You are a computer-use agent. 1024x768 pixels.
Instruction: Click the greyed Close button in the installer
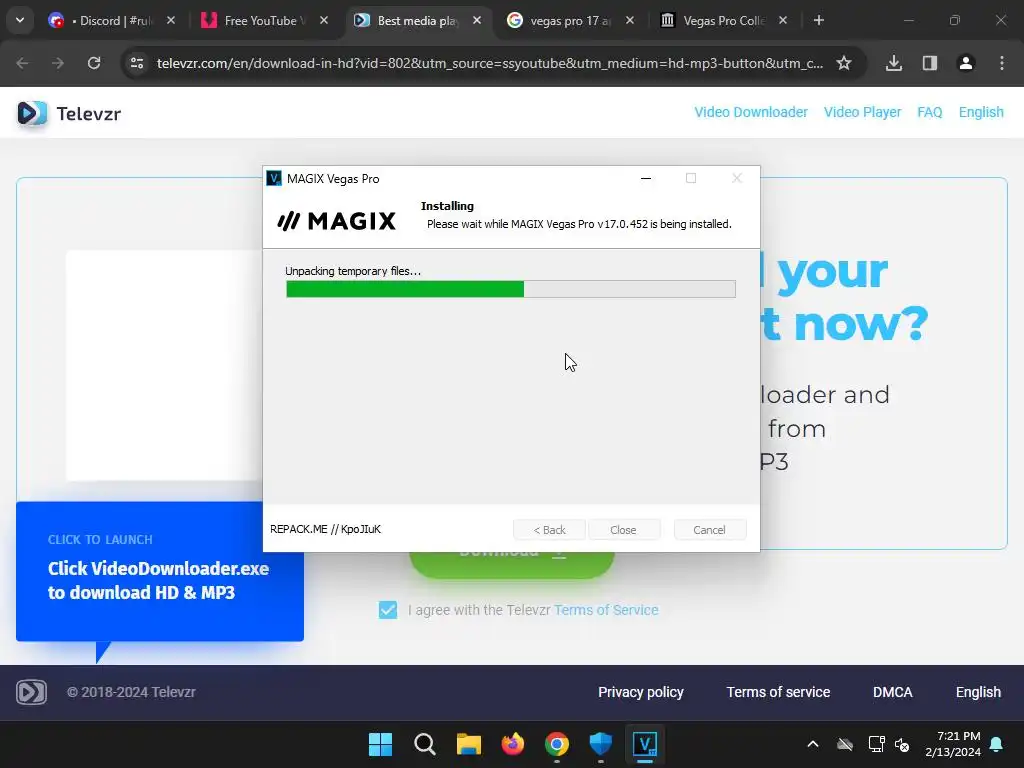pyautogui.click(x=623, y=530)
